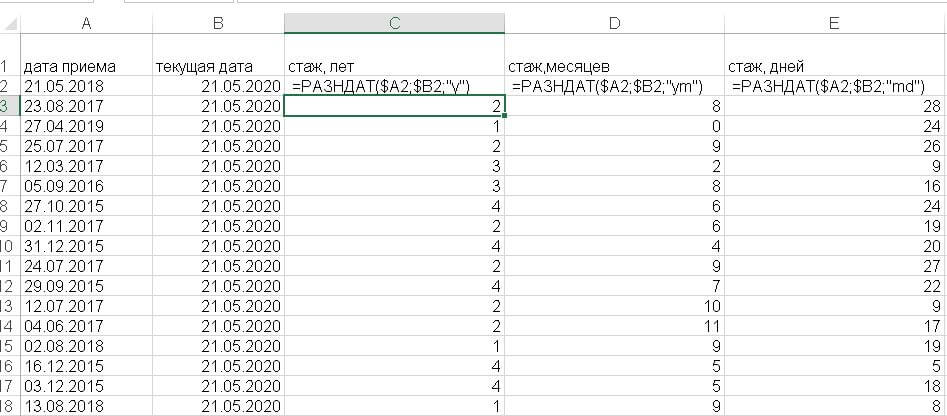Click months value 0 in row 4

[614, 126]
